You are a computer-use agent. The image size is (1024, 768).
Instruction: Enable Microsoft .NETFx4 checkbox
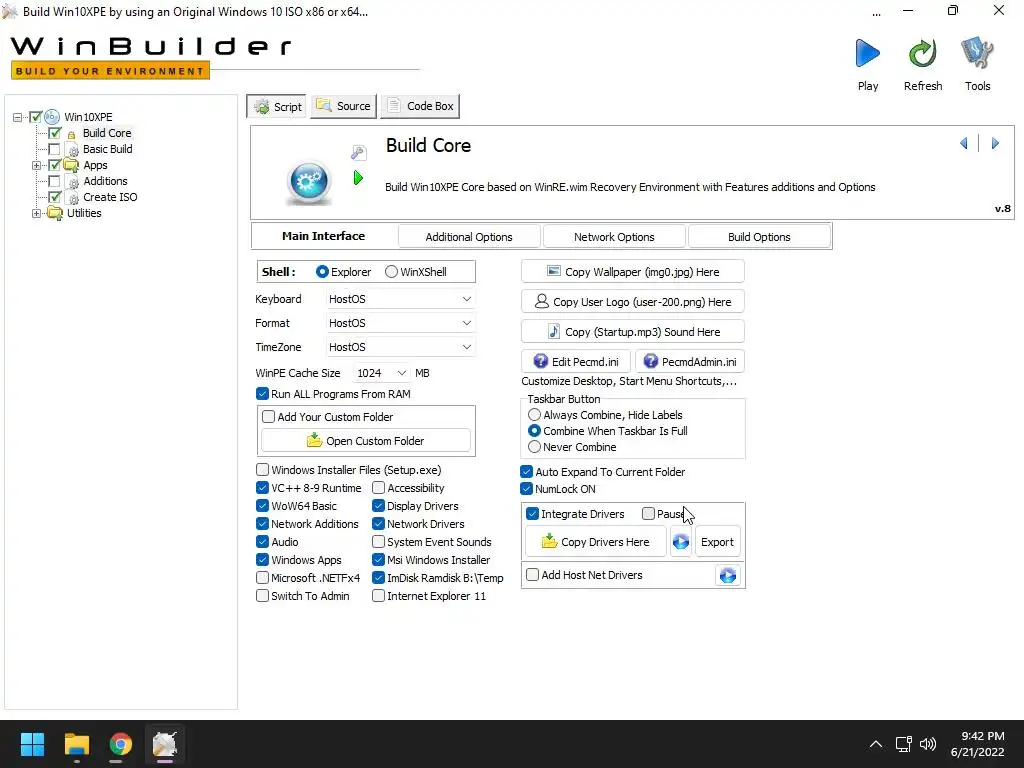262,578
